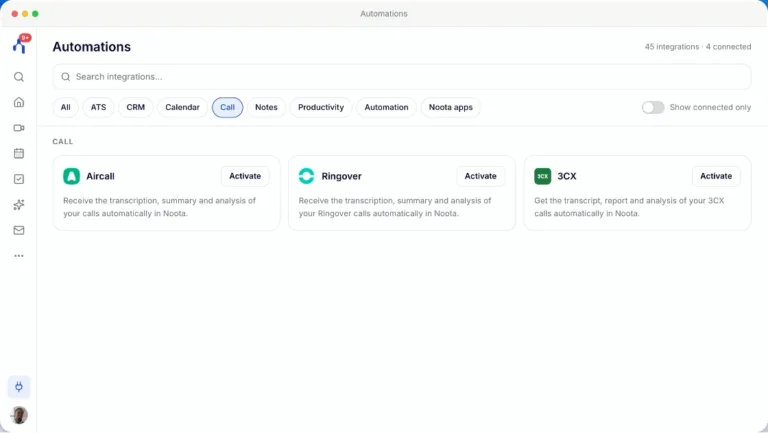
Task: Select the Call filter tab
Action: pyautogui.click(x=227, y=107)
